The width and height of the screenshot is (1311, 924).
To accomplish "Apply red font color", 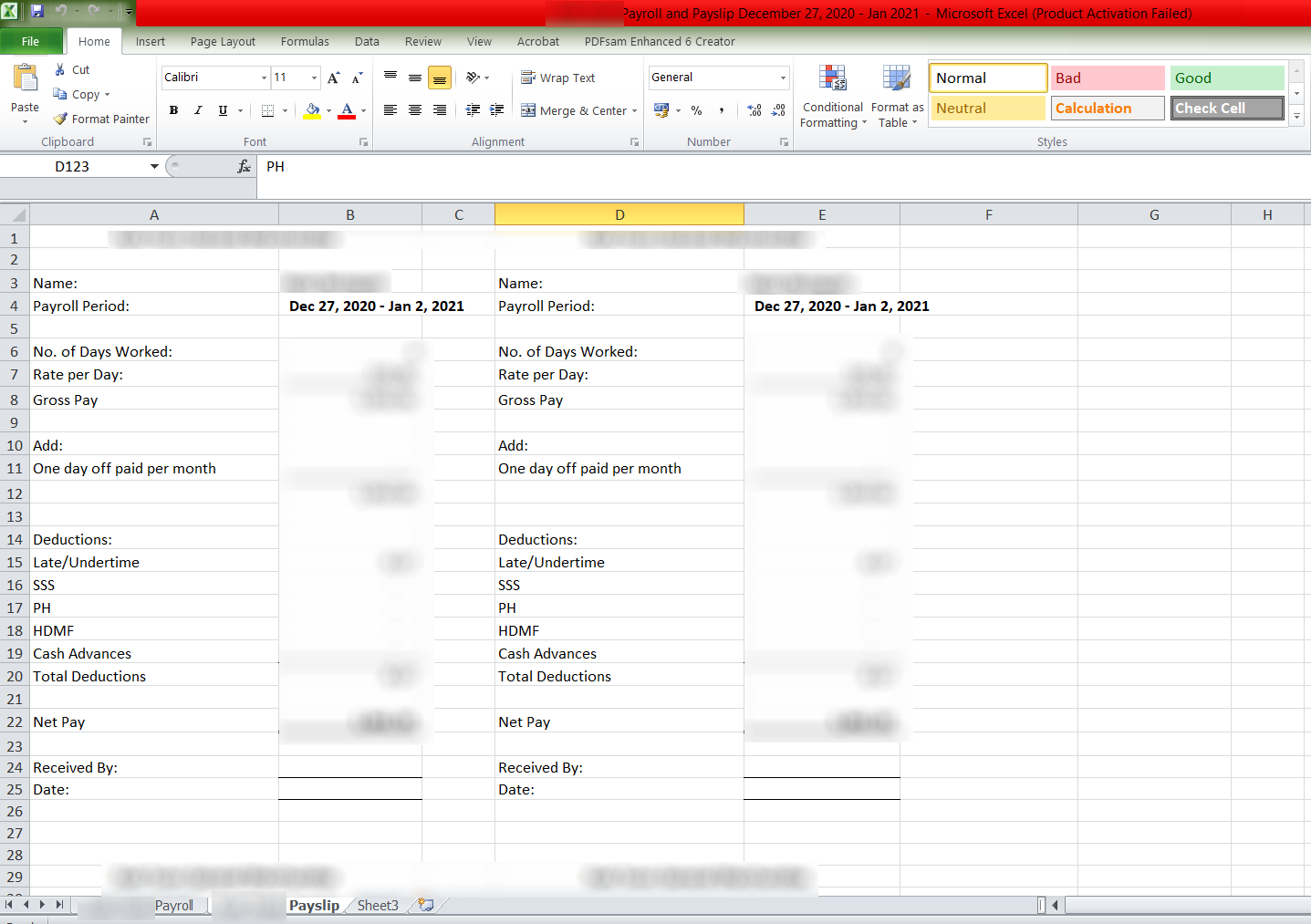I will (347, 110).
